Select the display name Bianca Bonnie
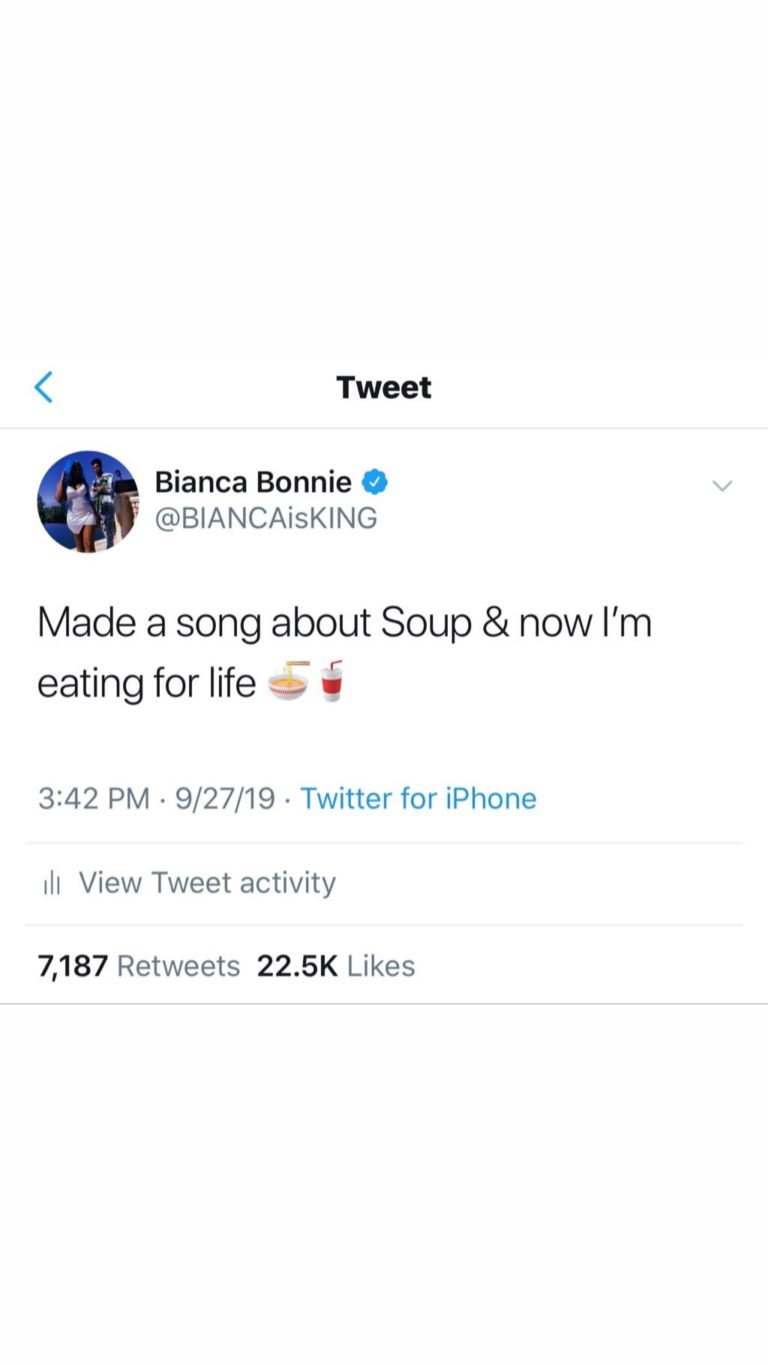This screenshot has height=1365, width=768. (x=253, y=481)
